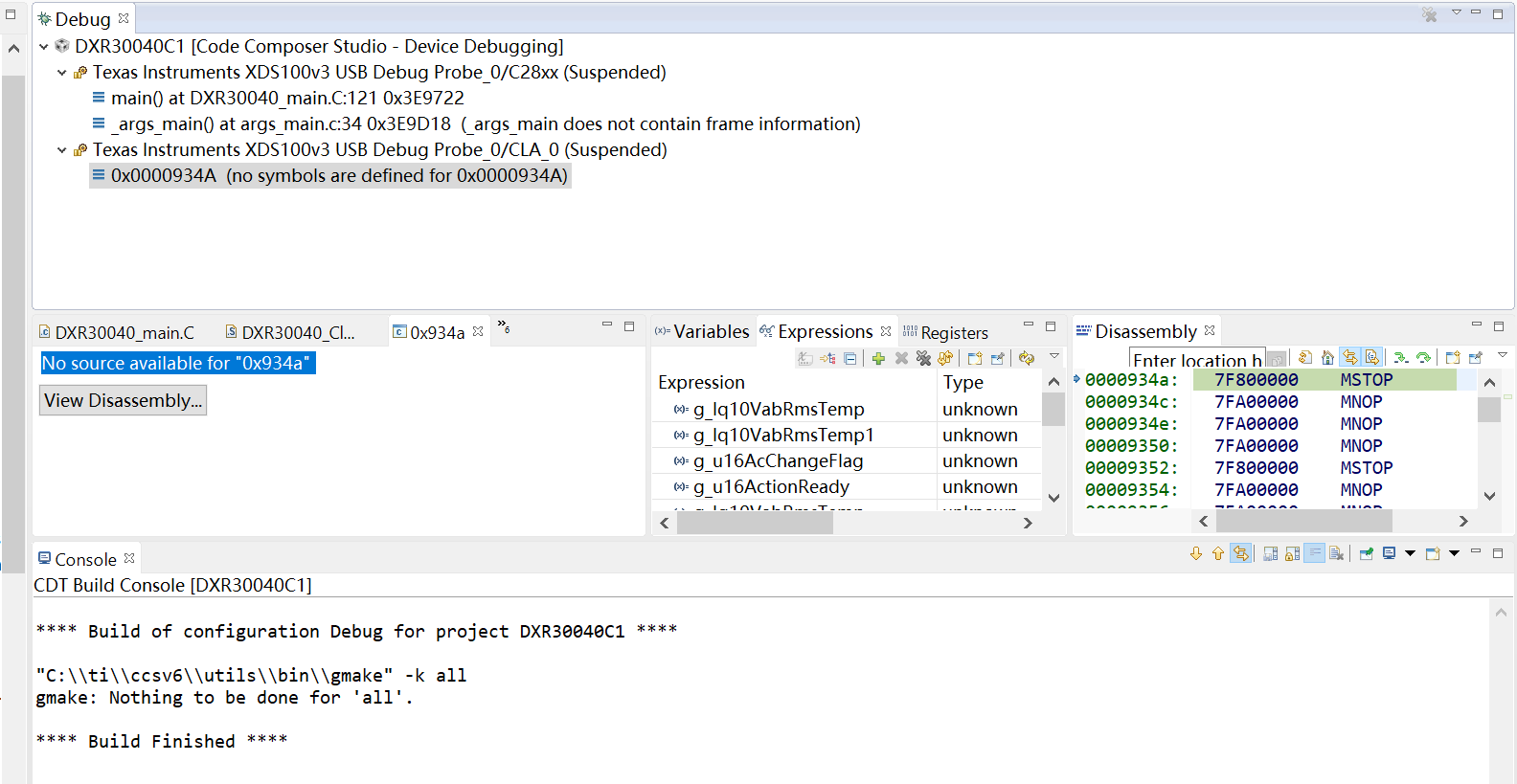This screenshot has width=1517, height=784.
Task: Click the View Disassembly button
Action: [124, 400]
